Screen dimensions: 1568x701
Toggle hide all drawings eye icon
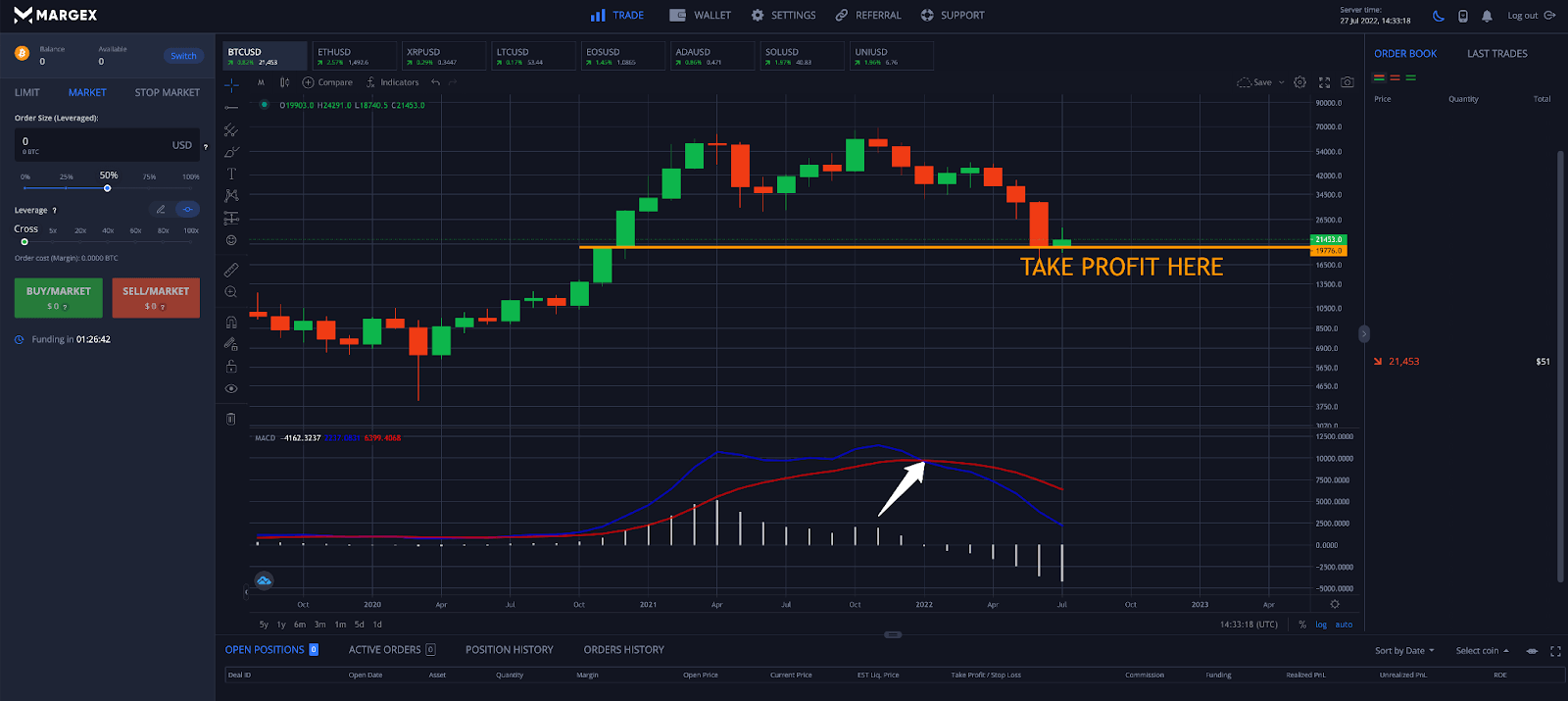(x=231, y=389)
